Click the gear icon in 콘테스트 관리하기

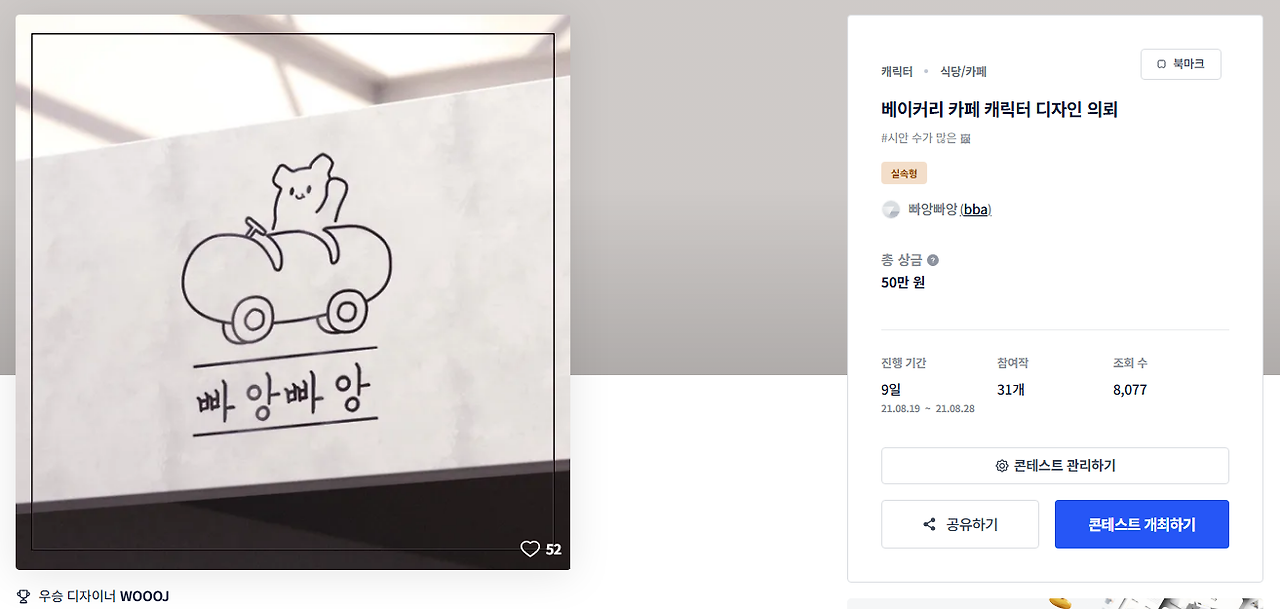click(x=1002, y=466)
